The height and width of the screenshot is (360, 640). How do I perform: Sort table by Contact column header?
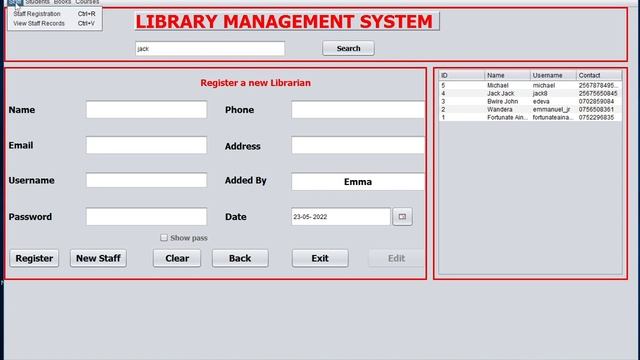point(599,76)
